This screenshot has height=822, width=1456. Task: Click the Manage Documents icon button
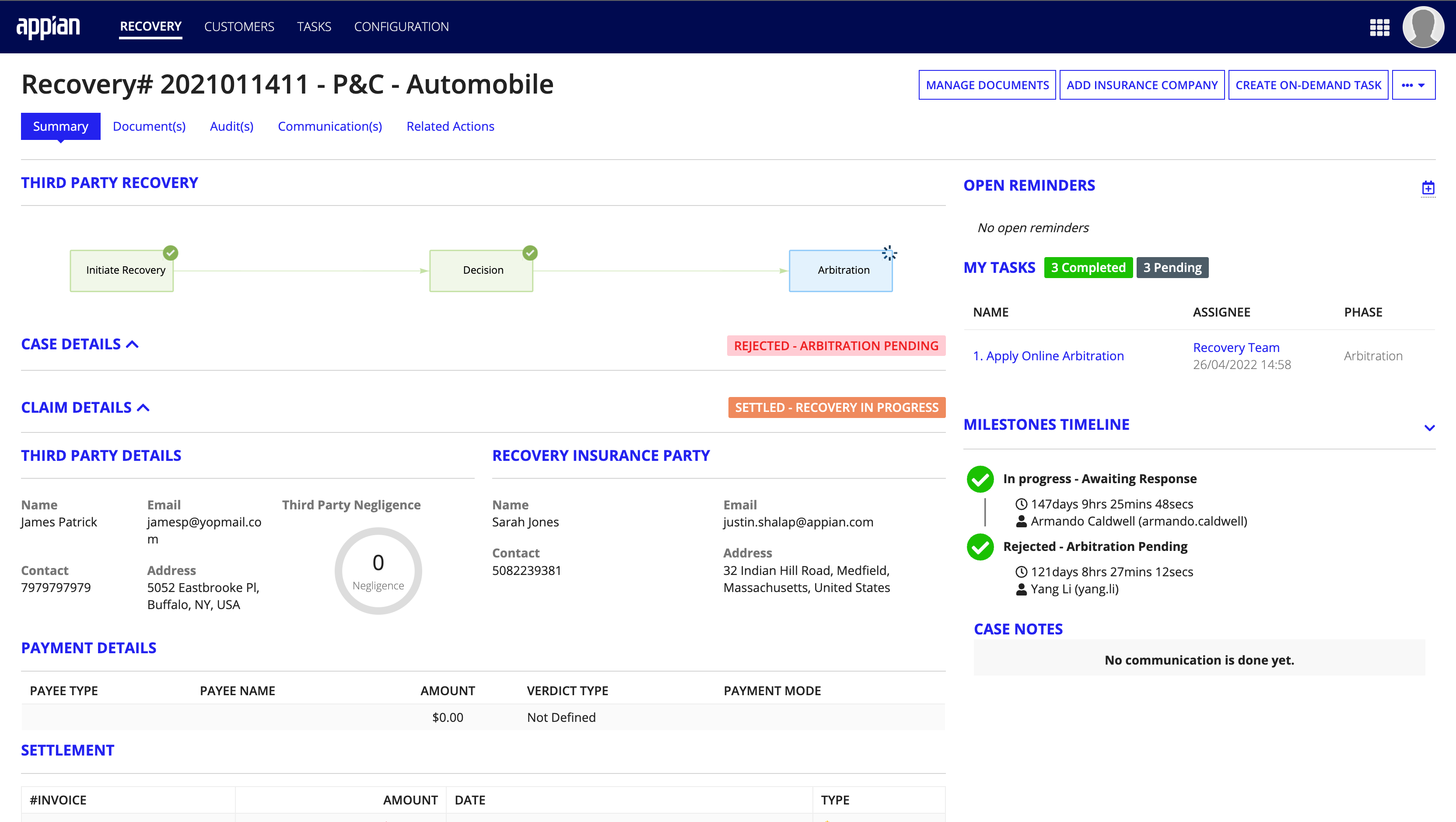pyautogui.click(x=986, y=85)
